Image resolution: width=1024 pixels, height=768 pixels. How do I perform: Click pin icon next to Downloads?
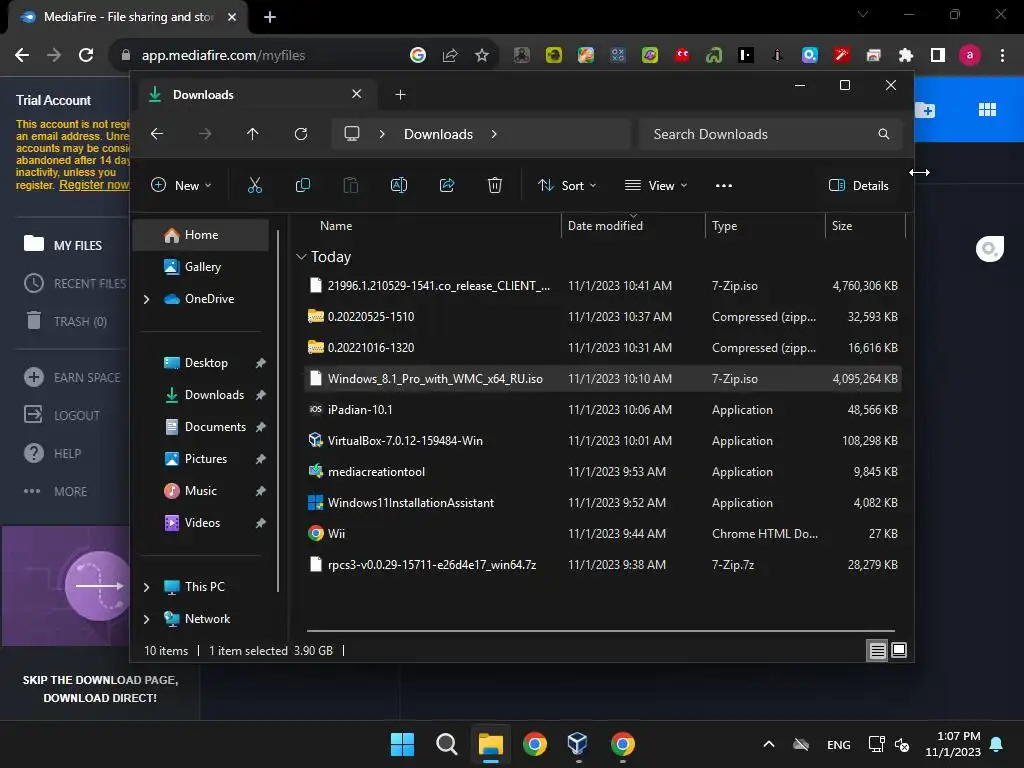(x=261, y=395)
